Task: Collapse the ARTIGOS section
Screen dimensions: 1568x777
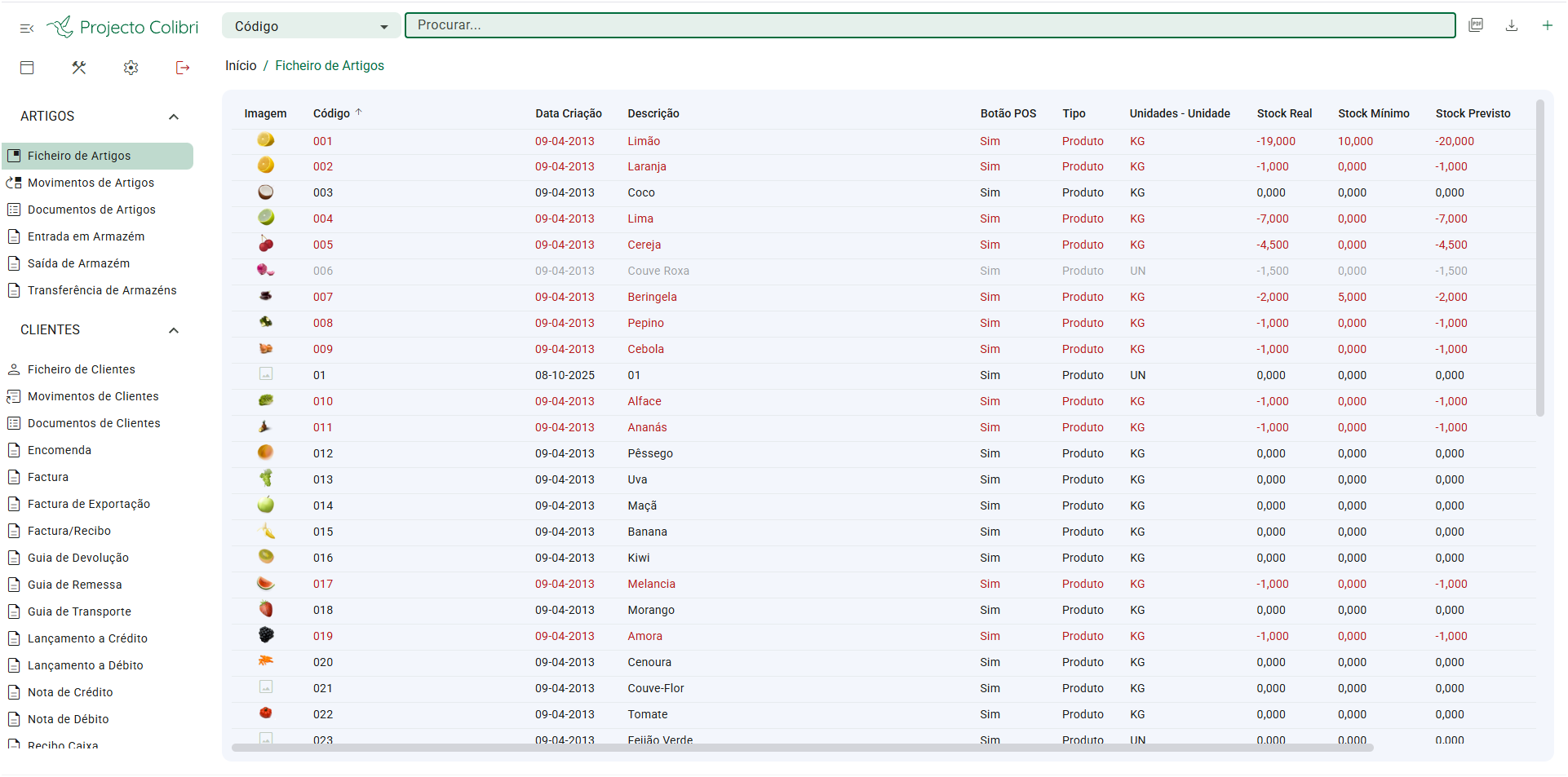Action: pyautogui.click(x=174, y=117)
